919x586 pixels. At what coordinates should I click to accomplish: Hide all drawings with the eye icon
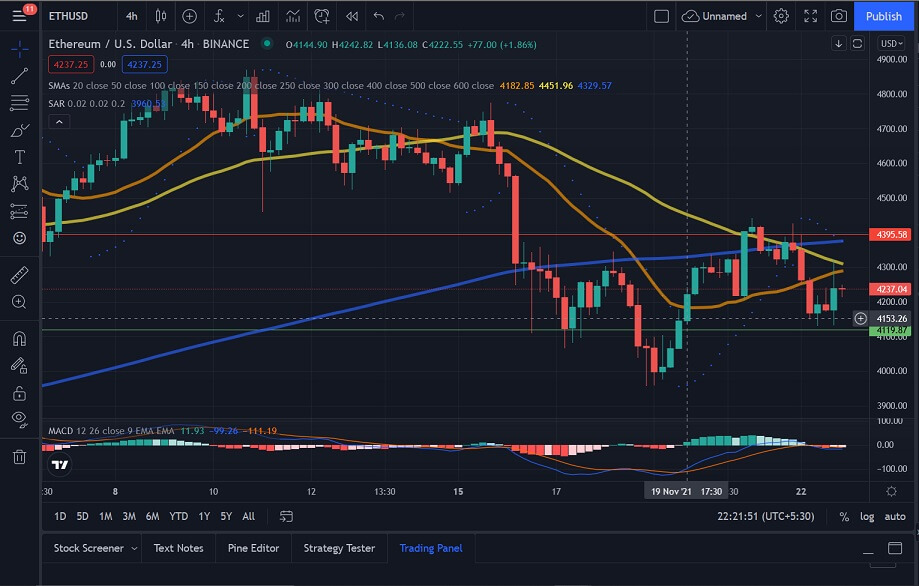click(19, 418)
